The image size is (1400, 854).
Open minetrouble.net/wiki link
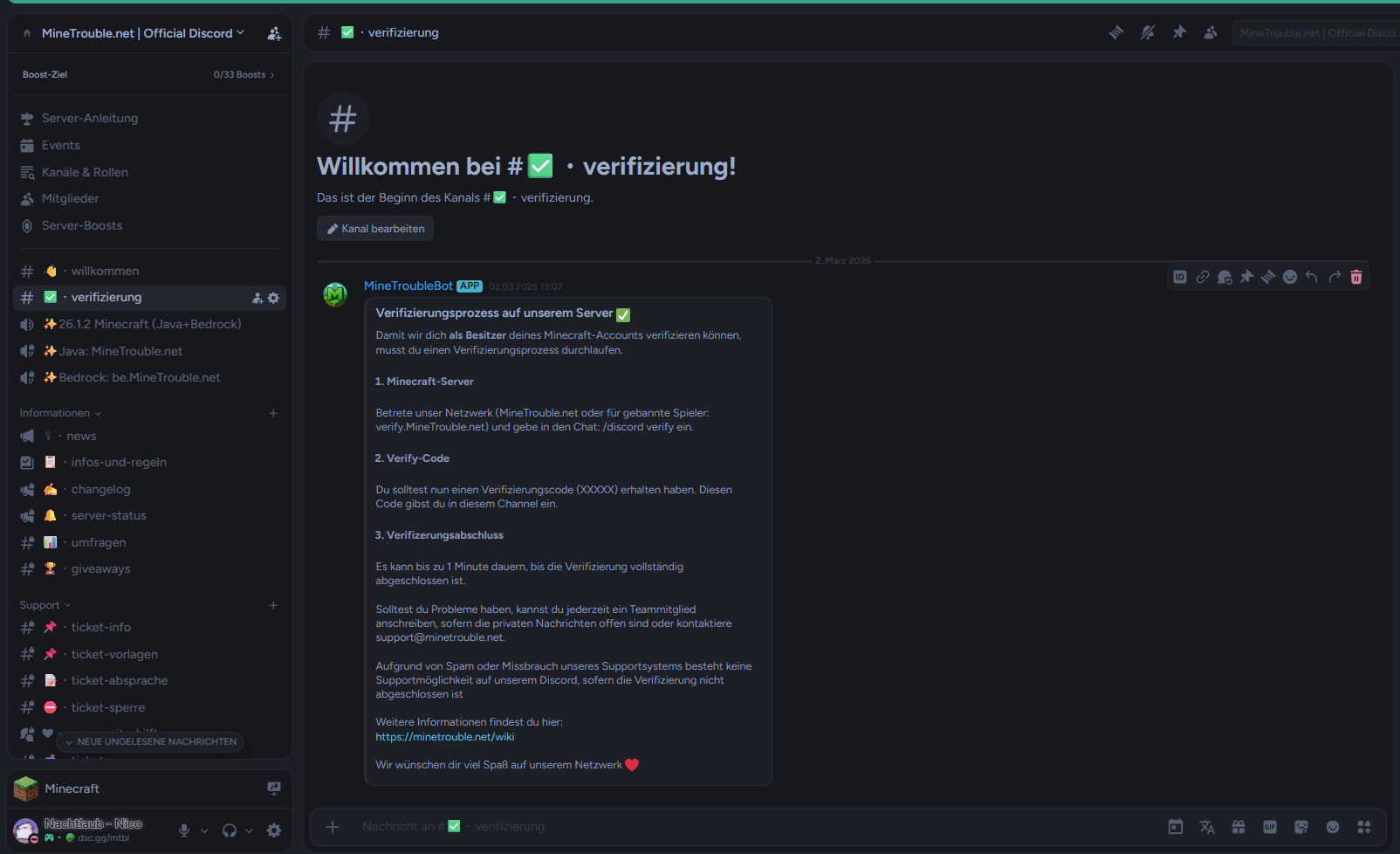[x=445, y=737]
